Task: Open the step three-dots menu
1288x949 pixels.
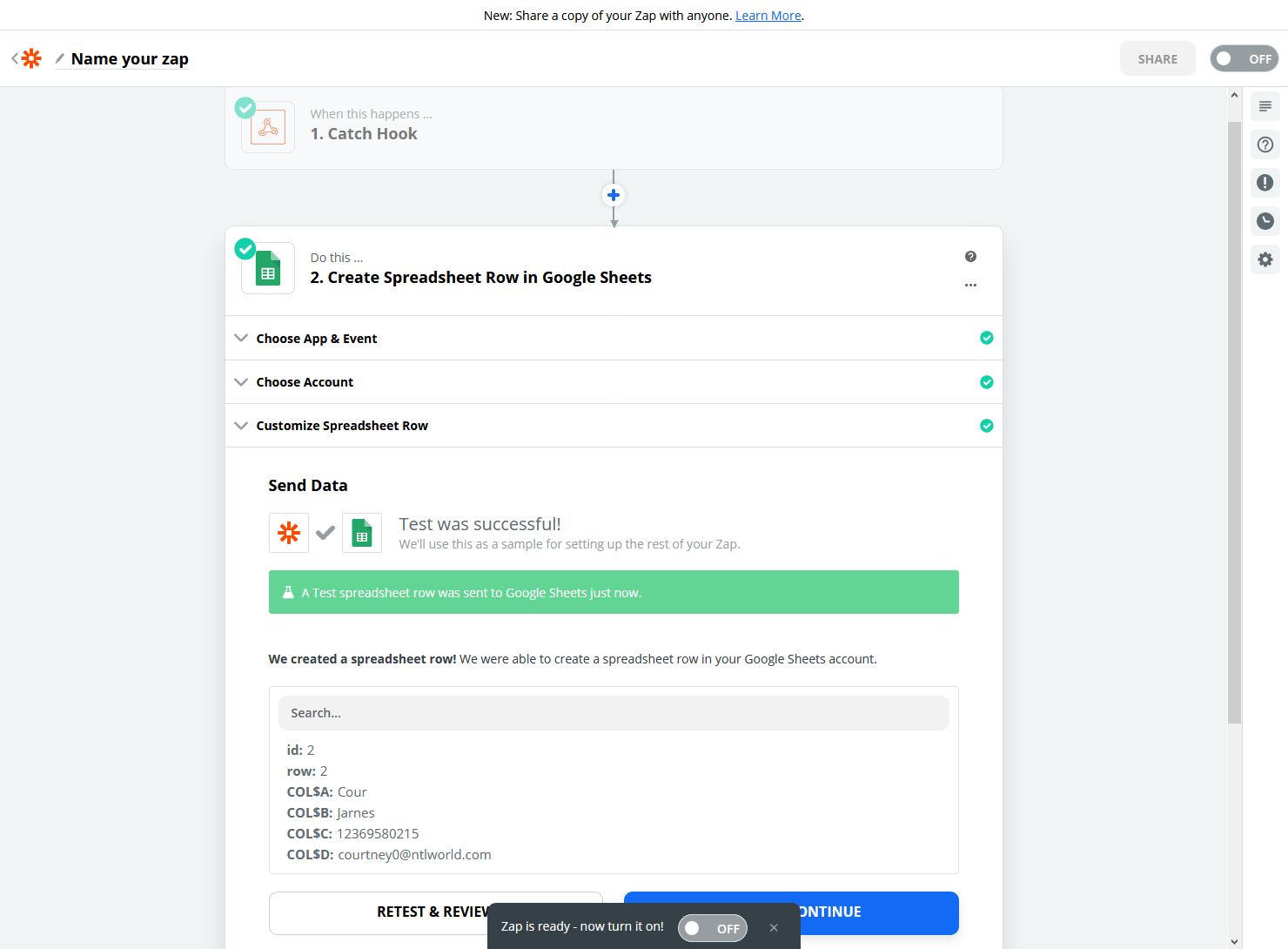Action: pos(970,285)
